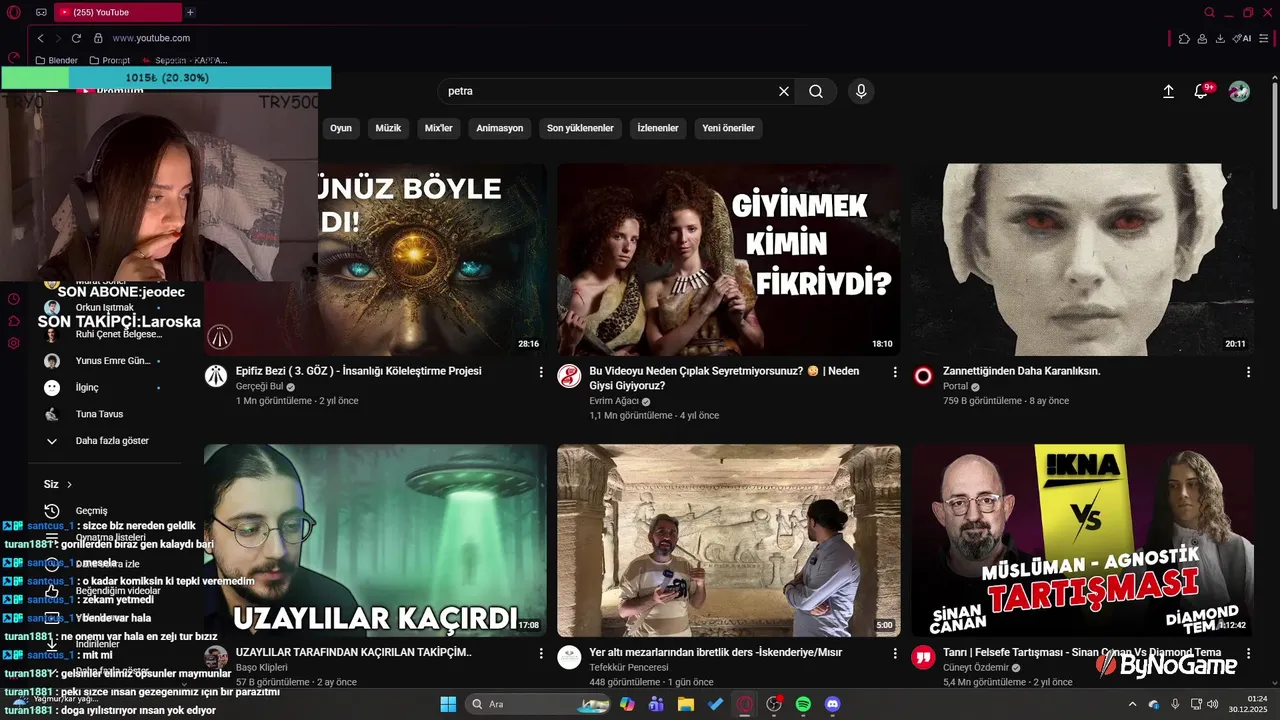Open YouTube notifications bell
Image resolution: width=1280 pixels, height=720 pixels.
coord(1201,91)
